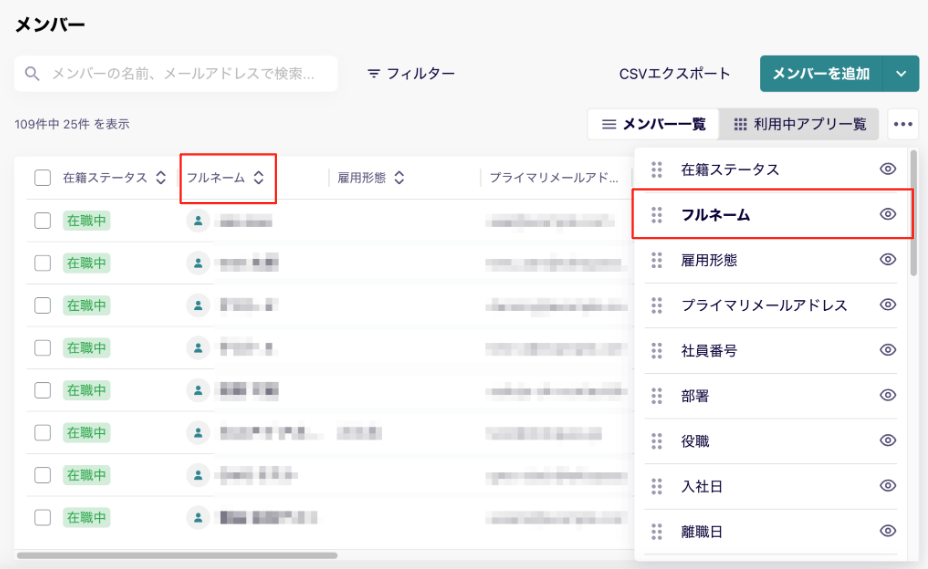Grab the drag handle for 部署

tap(656, 396)
